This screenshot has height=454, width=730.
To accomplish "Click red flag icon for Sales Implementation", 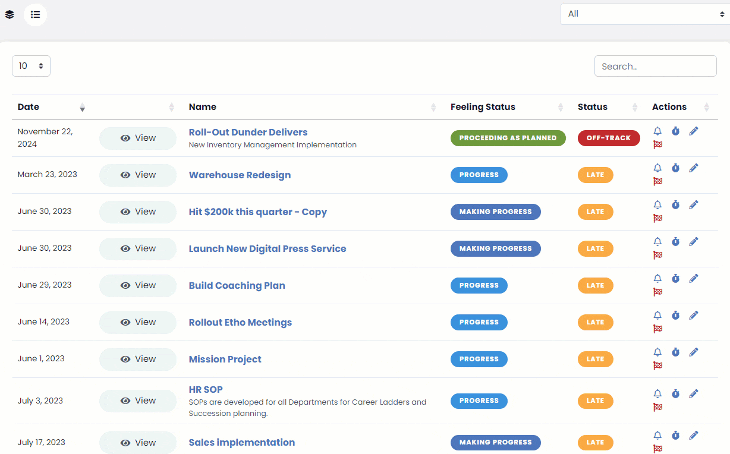I will click(x=657, y=449).
